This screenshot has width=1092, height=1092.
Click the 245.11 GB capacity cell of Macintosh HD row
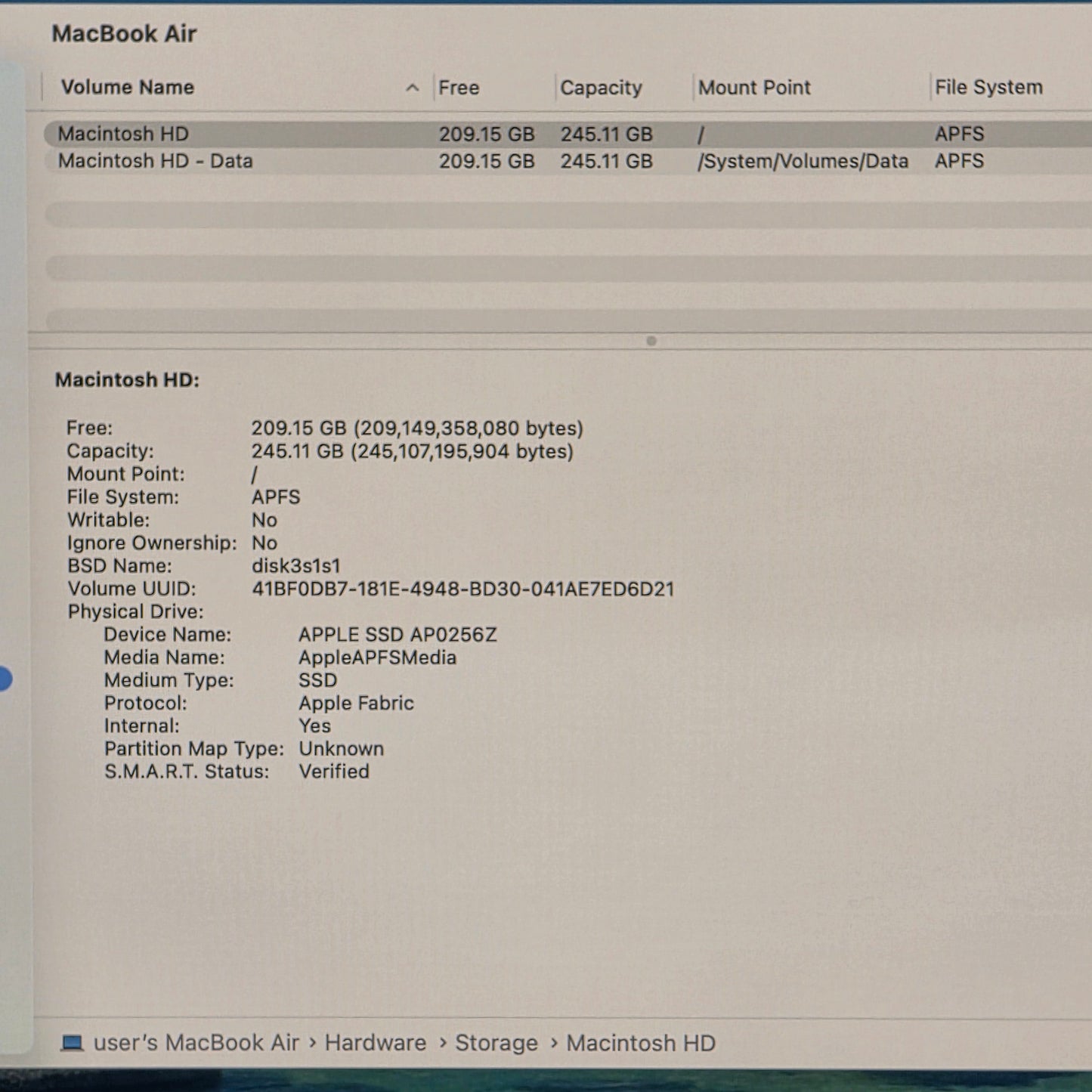pyautogui.click(x=606, y=135)
